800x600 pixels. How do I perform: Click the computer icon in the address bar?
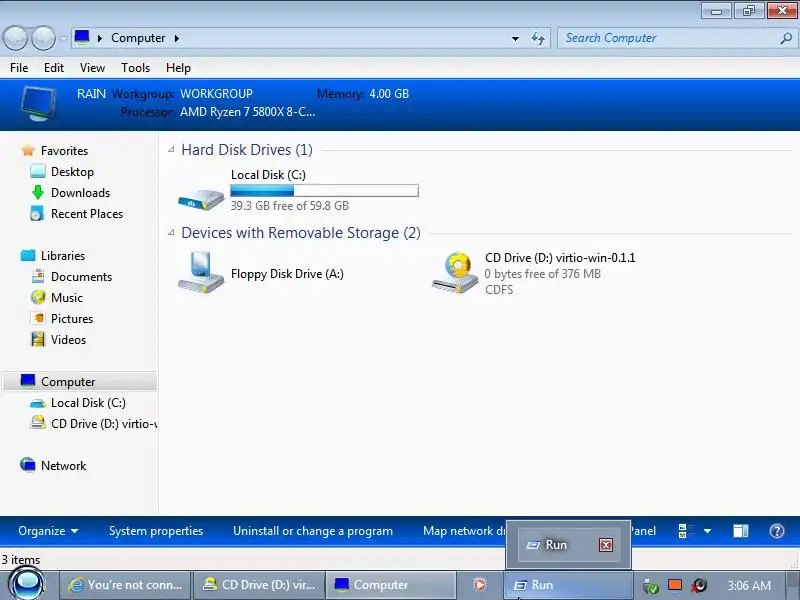tap(82, 37)
